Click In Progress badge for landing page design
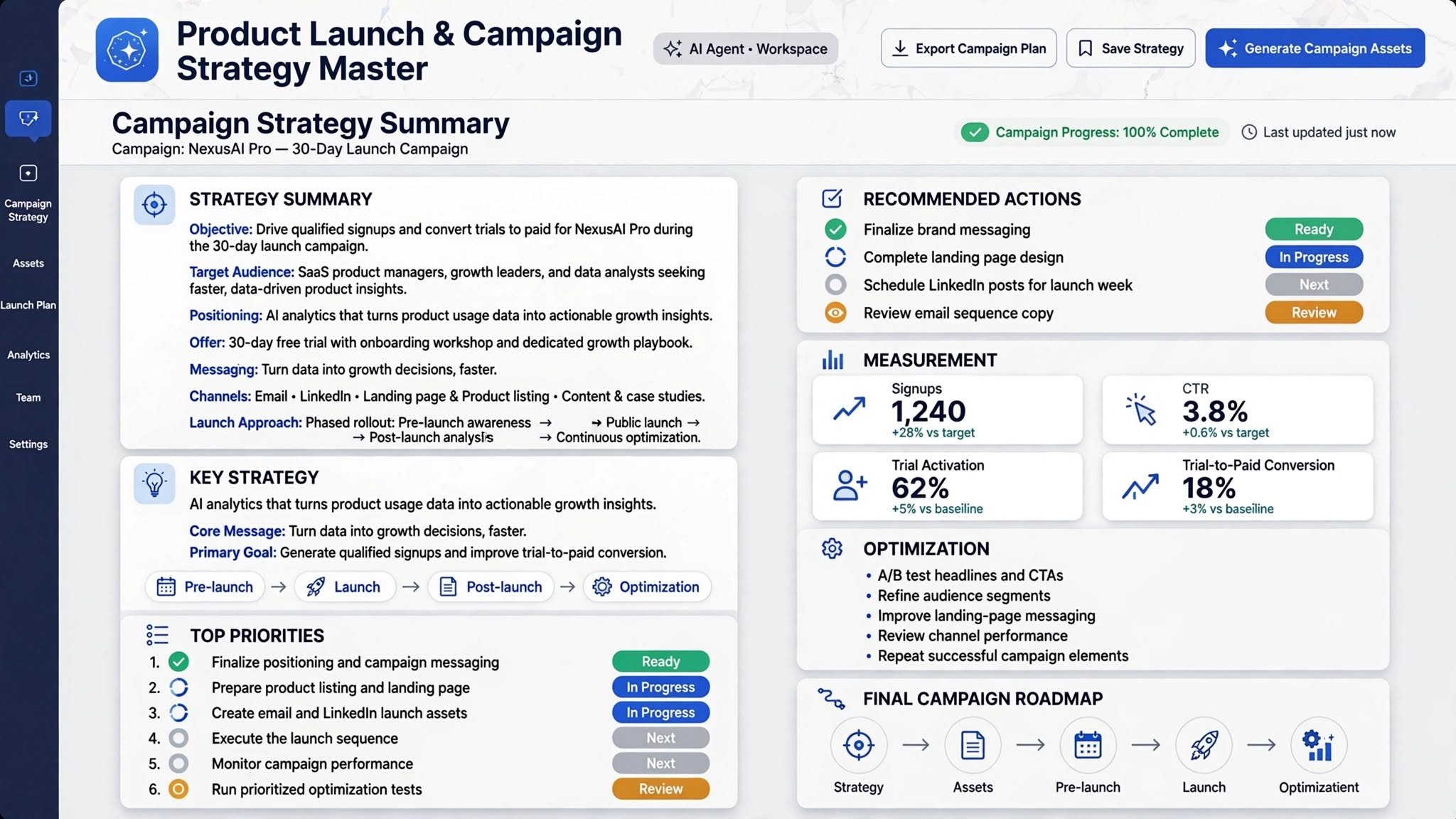The height and width of the screenshot is (819, 1456). coord(1314,257)
